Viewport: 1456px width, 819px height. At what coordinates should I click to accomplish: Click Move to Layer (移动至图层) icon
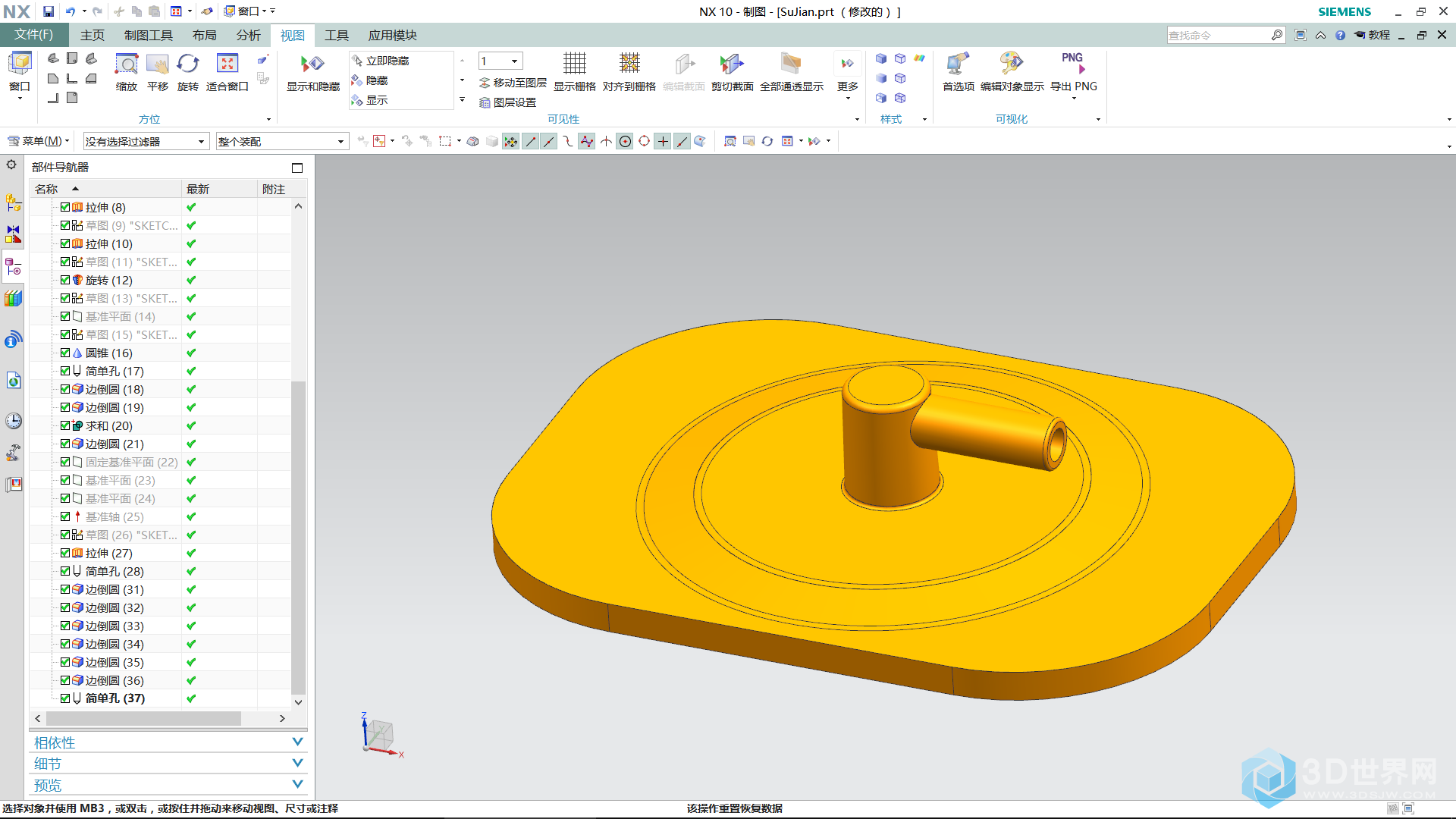pos(485,83)
